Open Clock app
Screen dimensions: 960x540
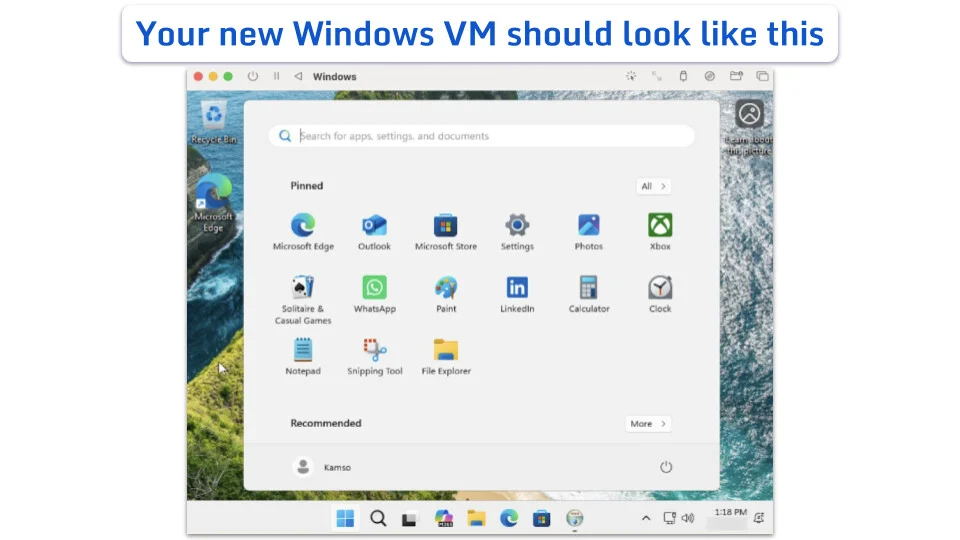tap(660, 294)
